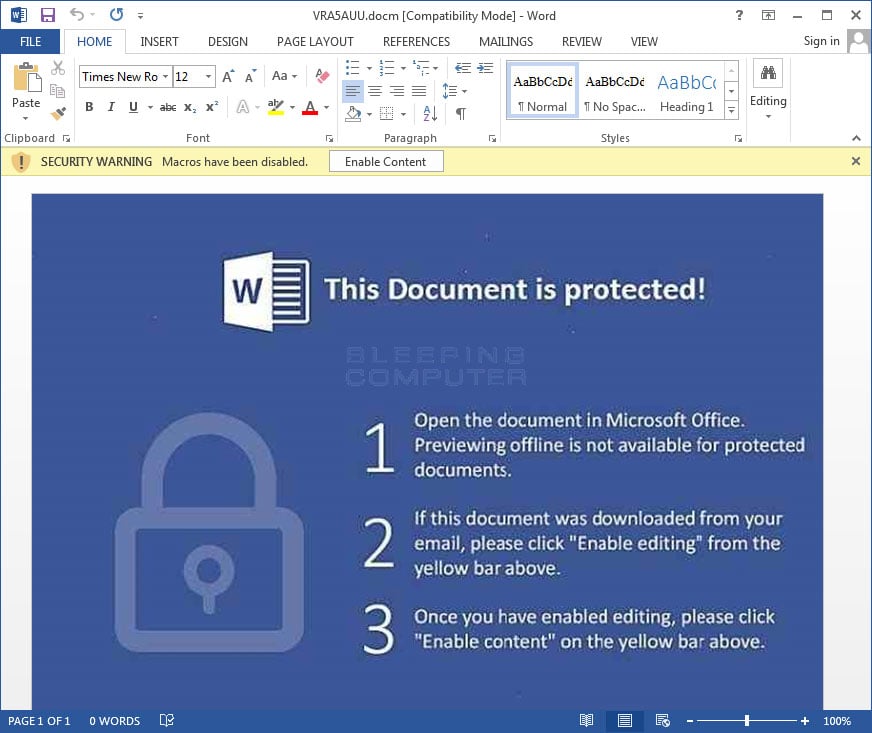Expand underline style dropdown arrow
Image resolution: width=872 pixels, height=733 pixels.
[x=150, y=107]
